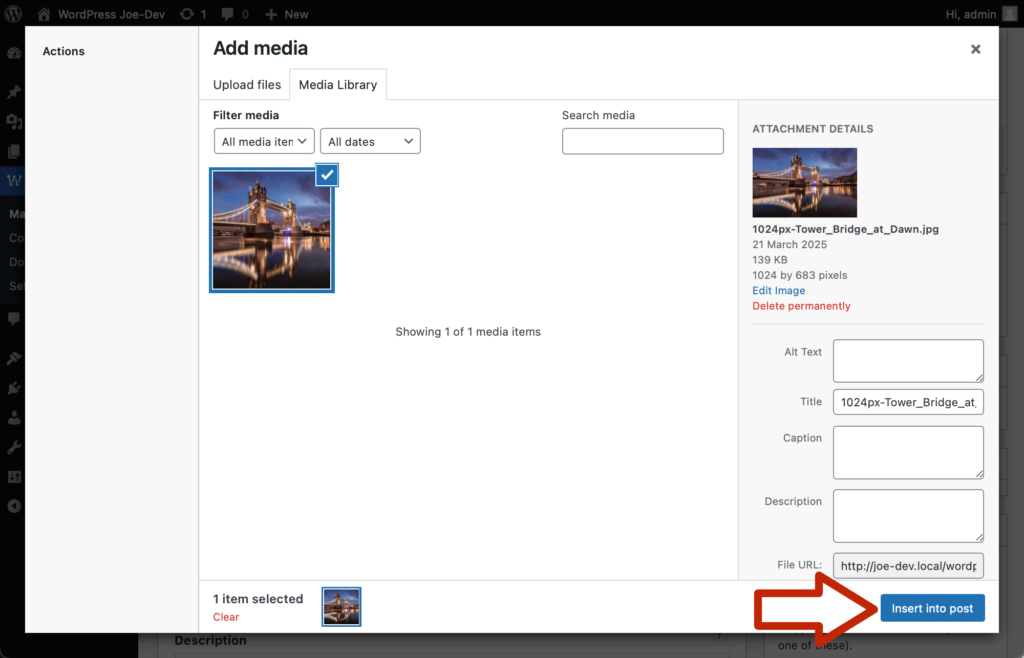Open the Plugins plug icon in the sidebar
1024x658 pixels.
(14, 387)
